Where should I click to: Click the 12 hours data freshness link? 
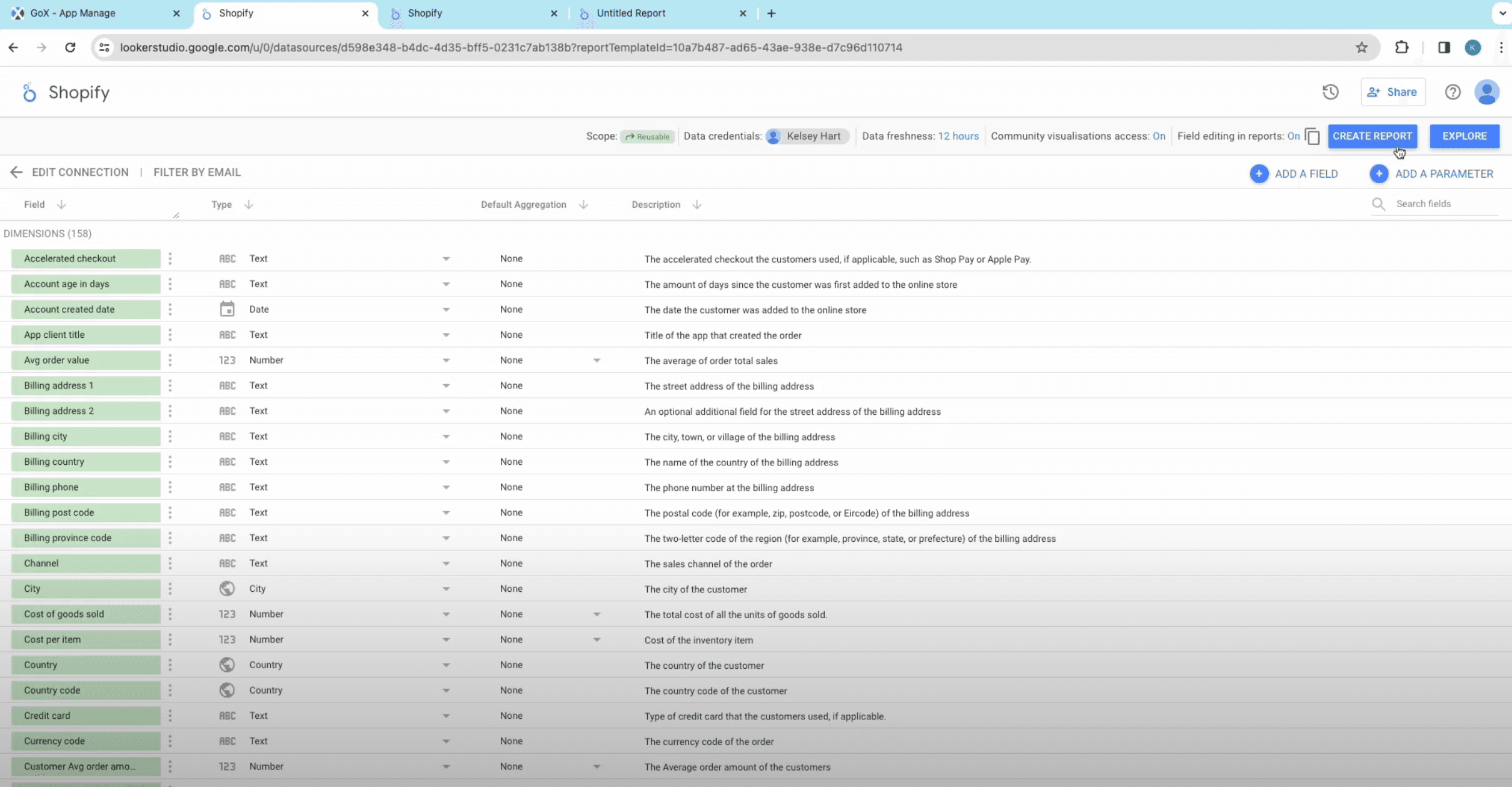pyautogui.click(x=958, y=136)
